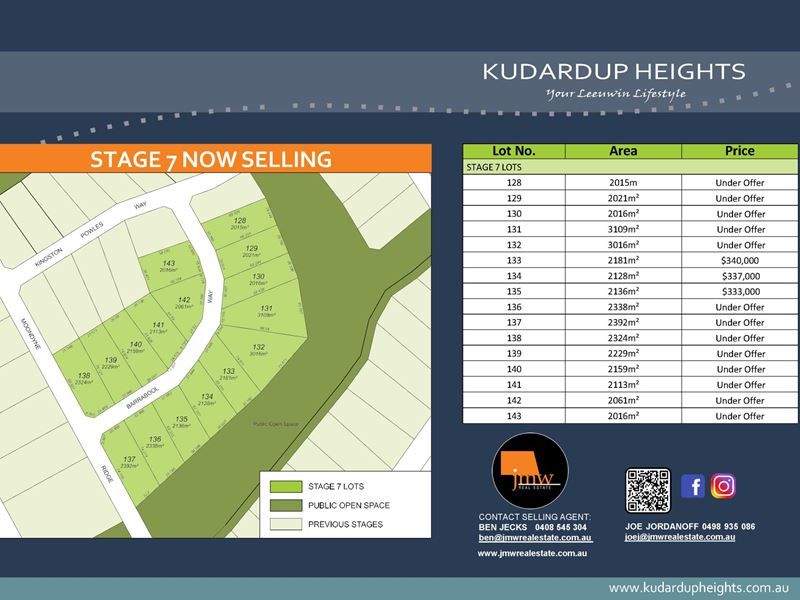
Task: Click the $337,000 price for lot 134
Action: (740, 276)
